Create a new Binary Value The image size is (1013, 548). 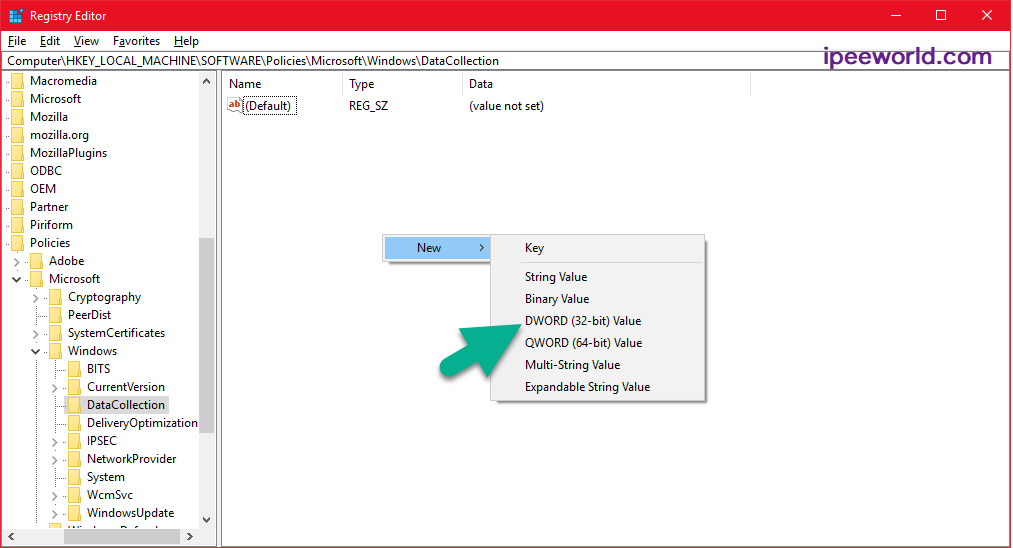click(x=597, y=299)
